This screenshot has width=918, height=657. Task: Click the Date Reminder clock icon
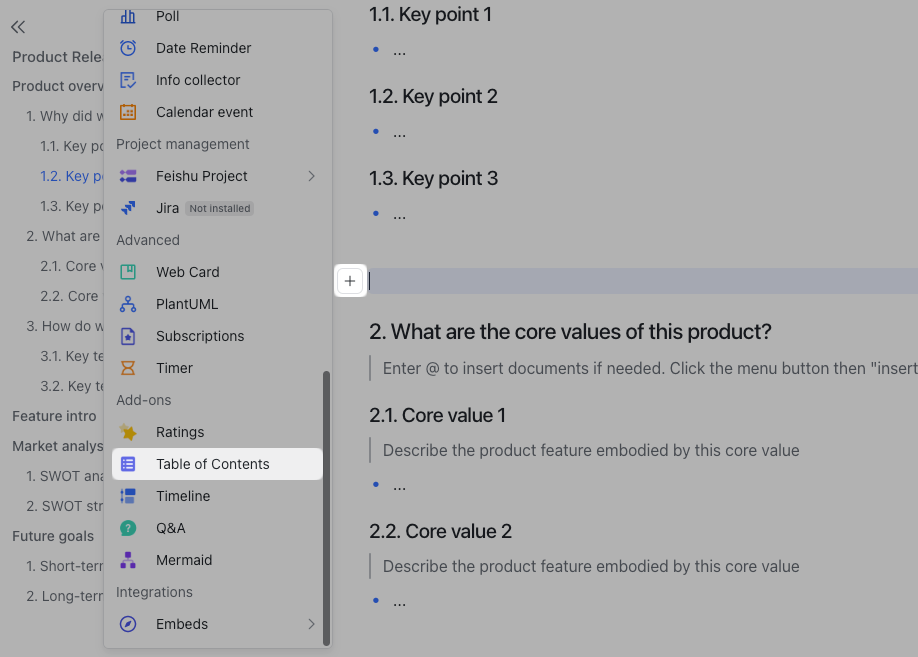click(x=128, y=48)
